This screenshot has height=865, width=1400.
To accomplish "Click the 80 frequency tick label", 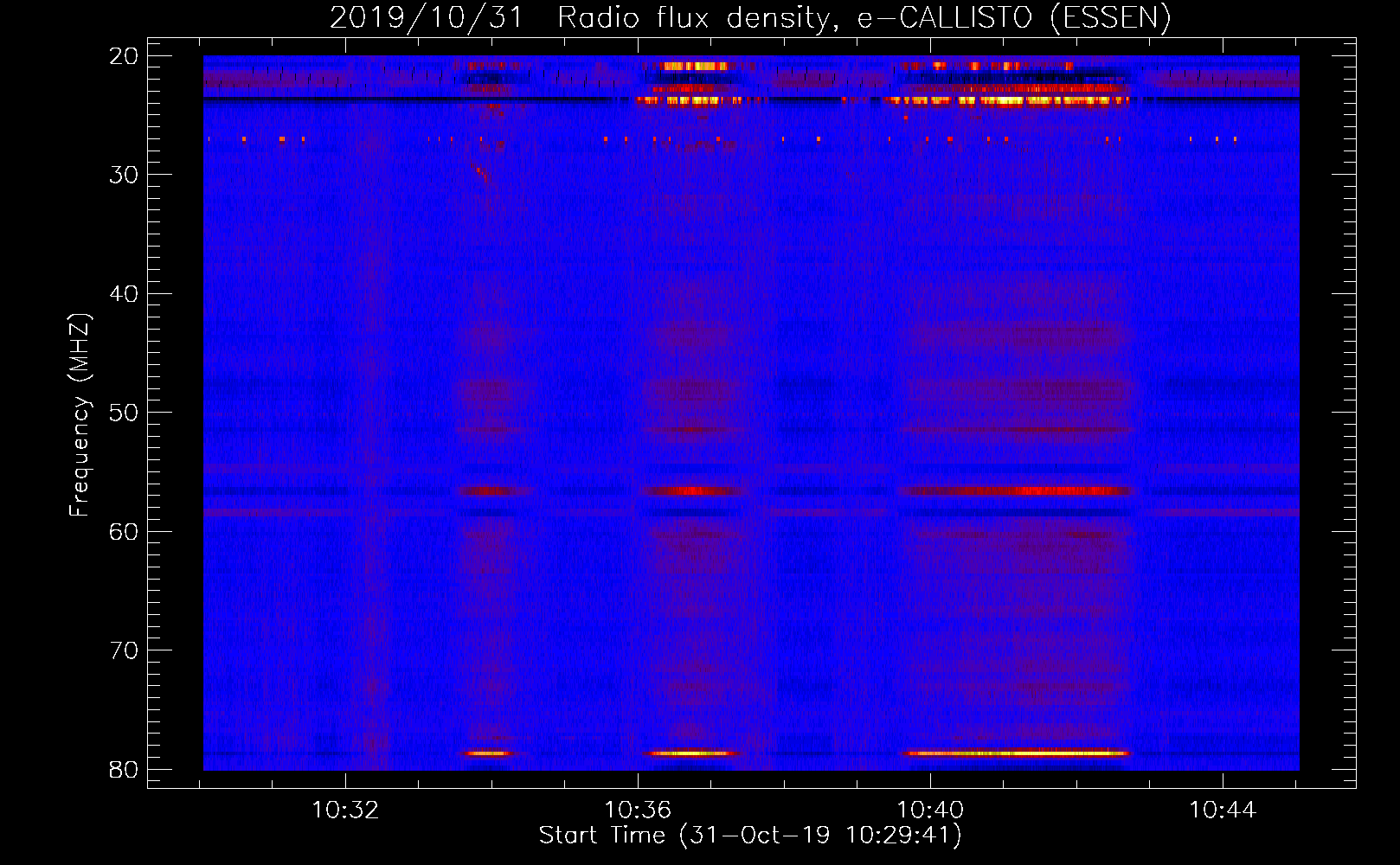I will (124, 770).
